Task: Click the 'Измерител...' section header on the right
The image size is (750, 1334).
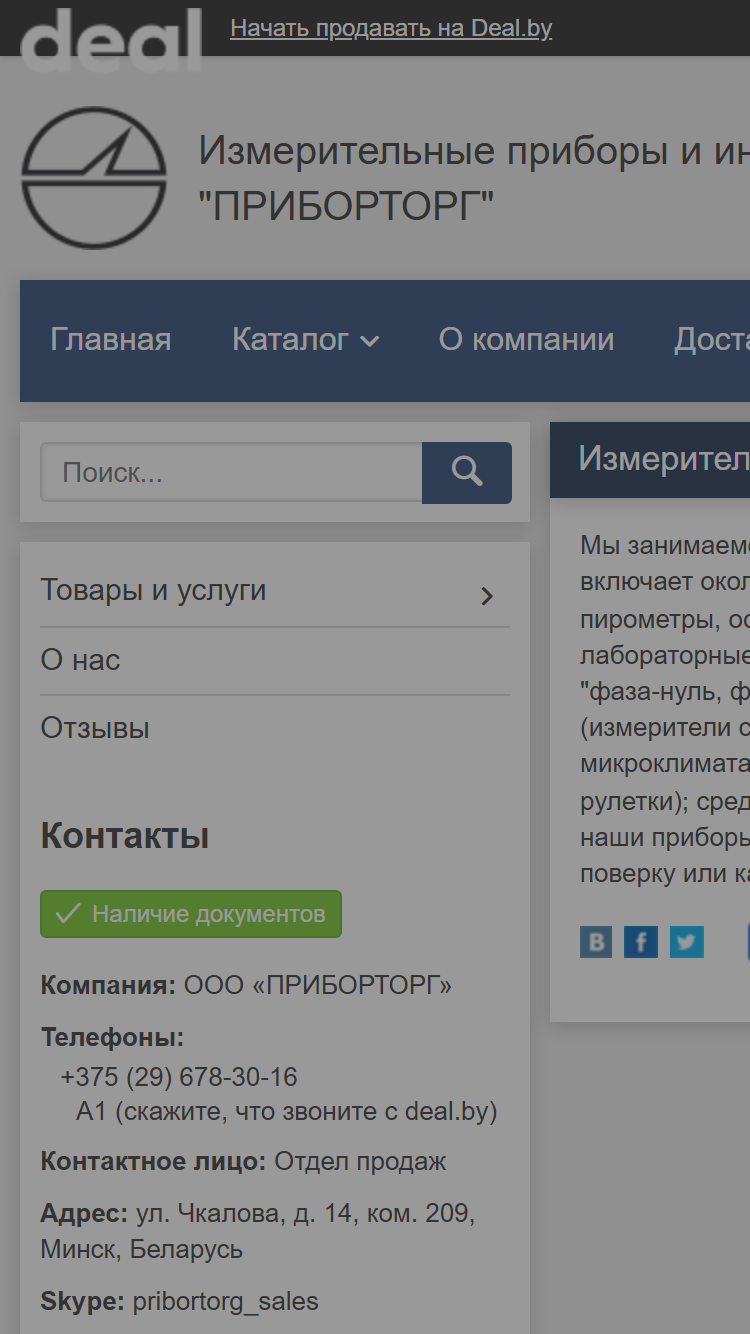Action: pyautogui.click(x=650, y=460)
